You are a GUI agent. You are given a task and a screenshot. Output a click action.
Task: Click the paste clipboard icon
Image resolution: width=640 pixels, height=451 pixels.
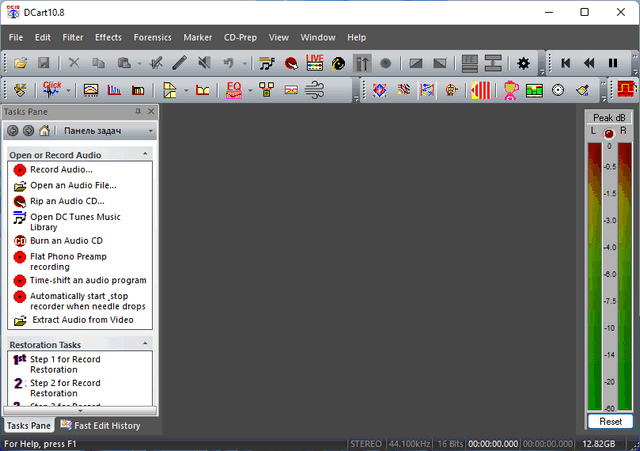pos(124,63)
